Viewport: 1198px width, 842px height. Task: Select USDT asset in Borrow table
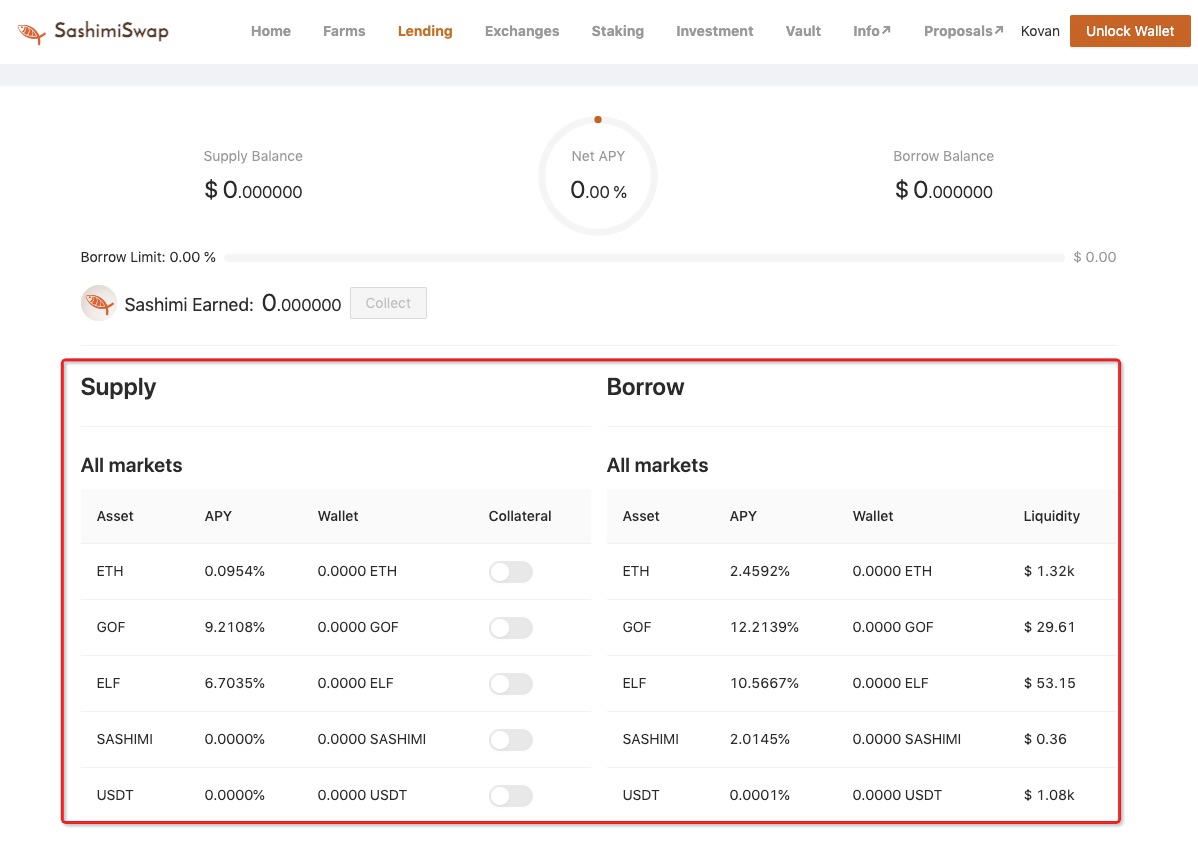[x=640, y=795]
